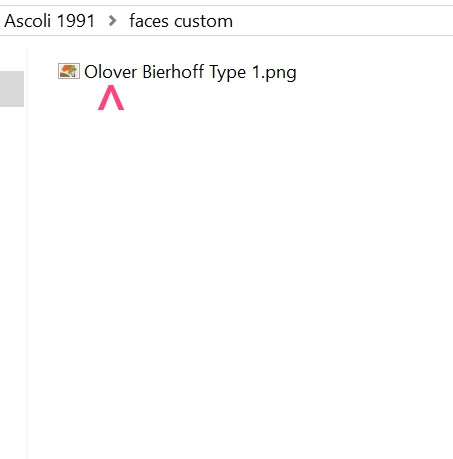Click the thumbnail icon beside Olover Bierhoff
Viewport: 453px width, 459px height.
click(69, 71)
